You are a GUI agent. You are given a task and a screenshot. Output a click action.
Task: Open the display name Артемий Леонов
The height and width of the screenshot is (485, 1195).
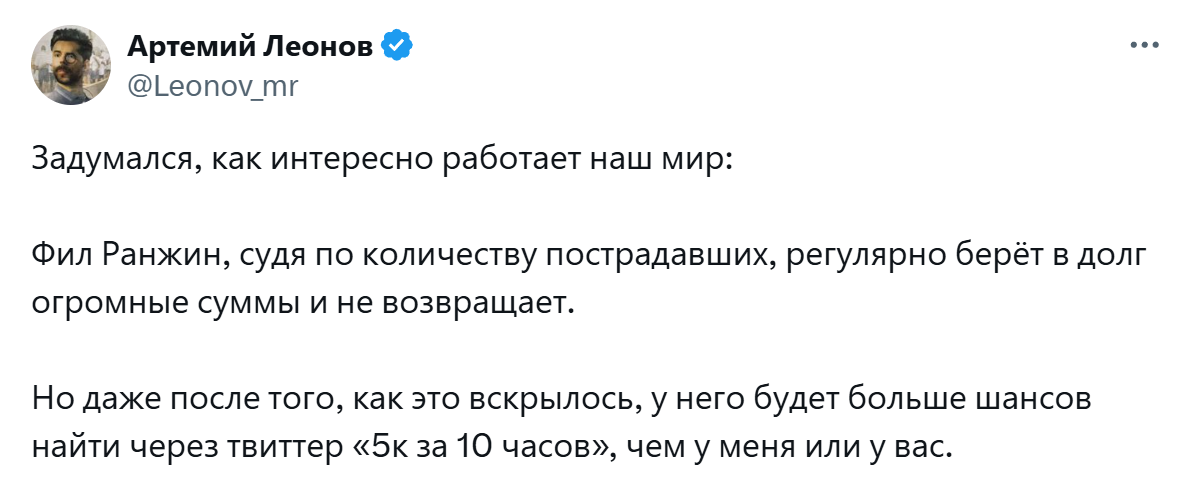tap(250, 47)
